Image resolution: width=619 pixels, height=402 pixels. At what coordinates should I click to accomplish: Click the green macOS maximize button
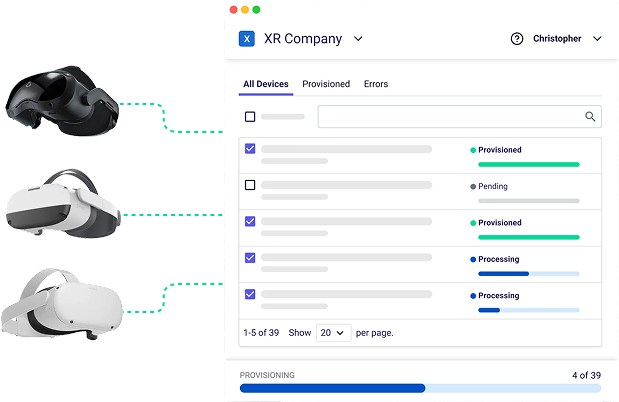256,10
